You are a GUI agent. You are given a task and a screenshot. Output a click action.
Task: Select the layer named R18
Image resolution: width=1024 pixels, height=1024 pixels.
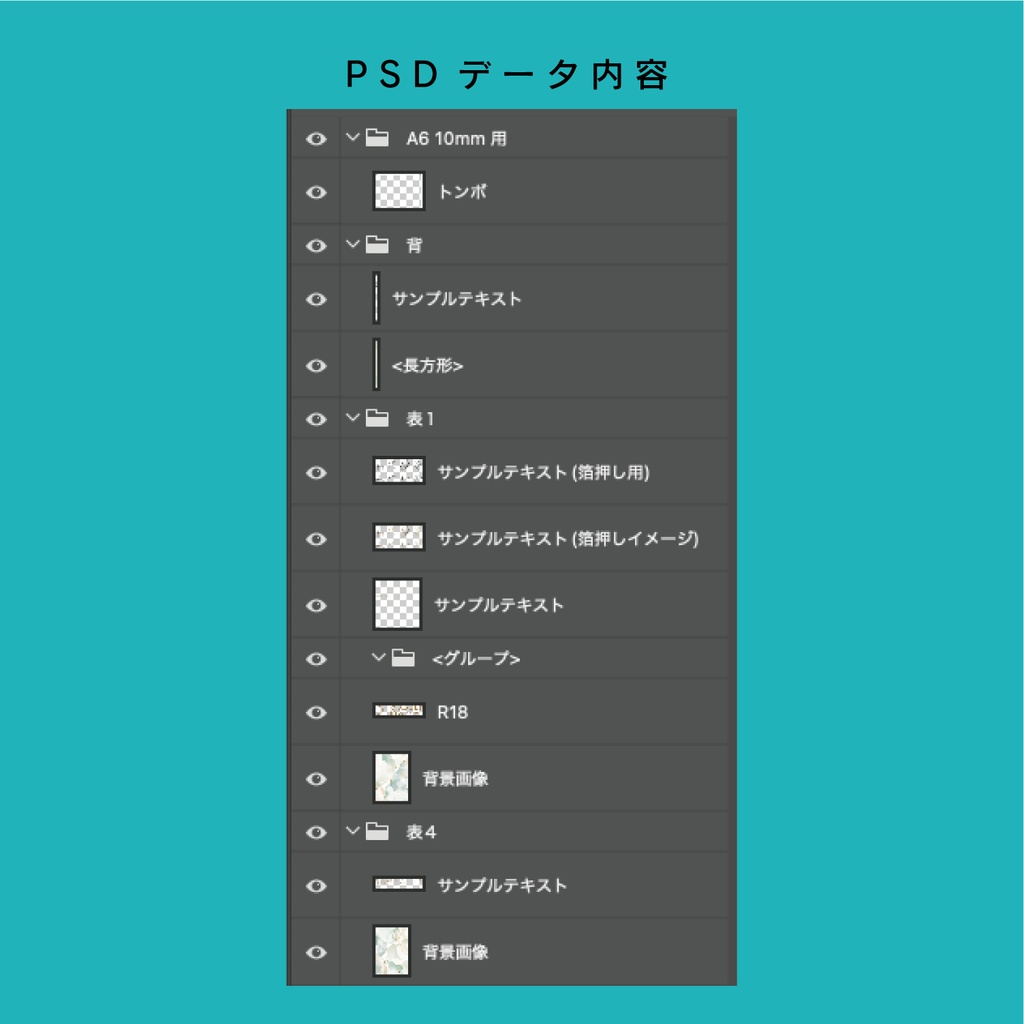453,712
